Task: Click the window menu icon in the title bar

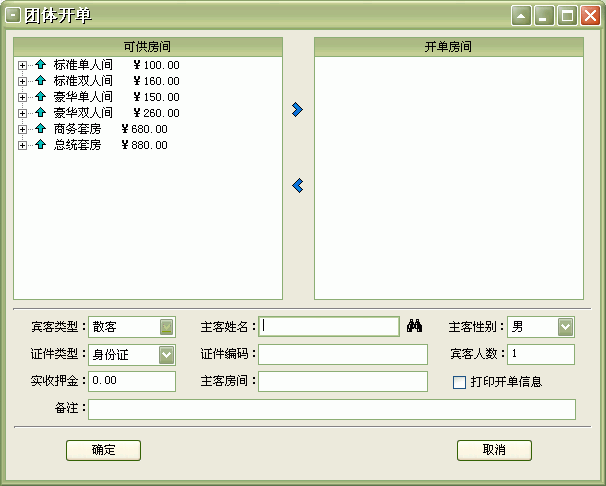Action: [14, 15]
